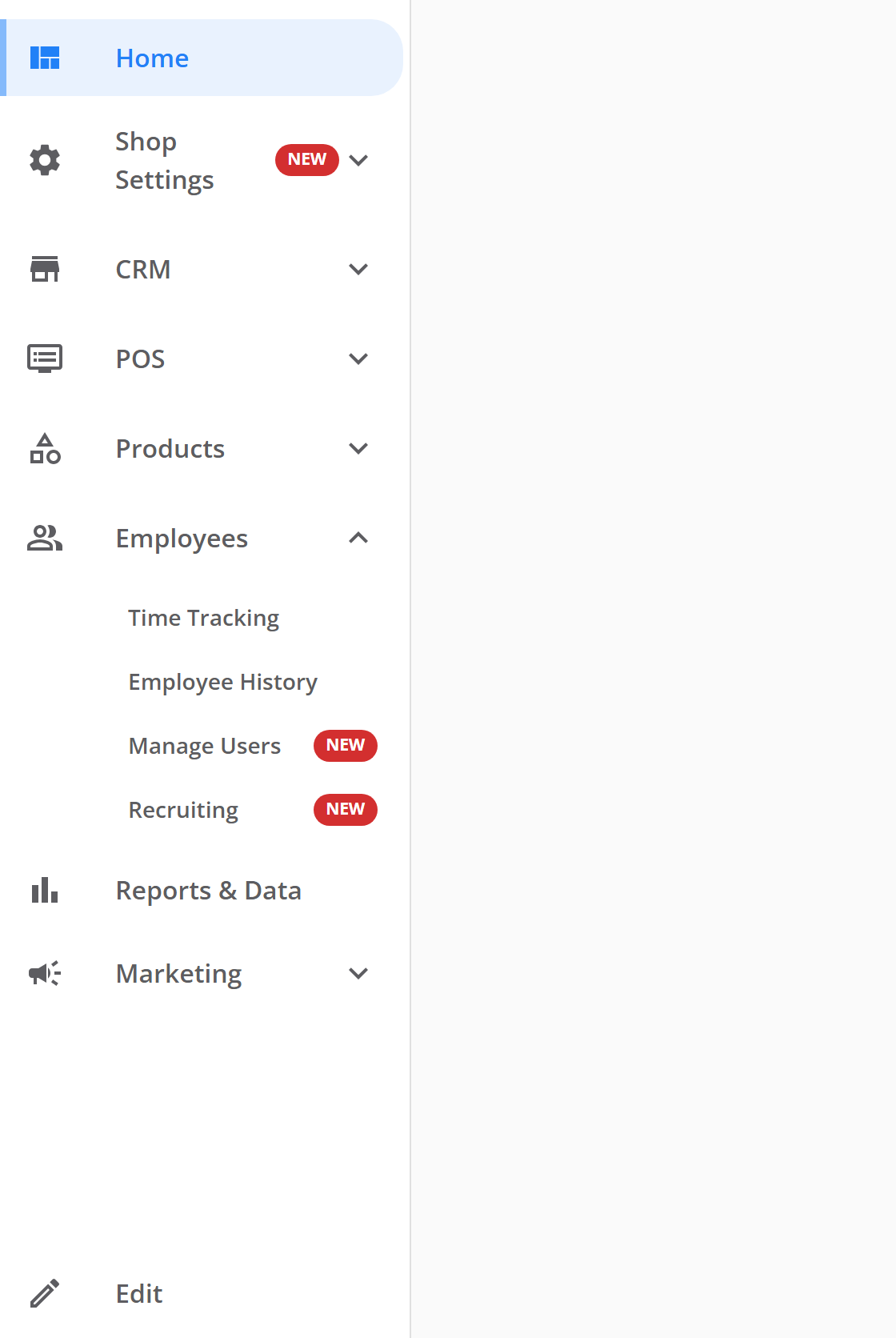
Task: Click the Employees people icon
Action: [x=45, y=538]
